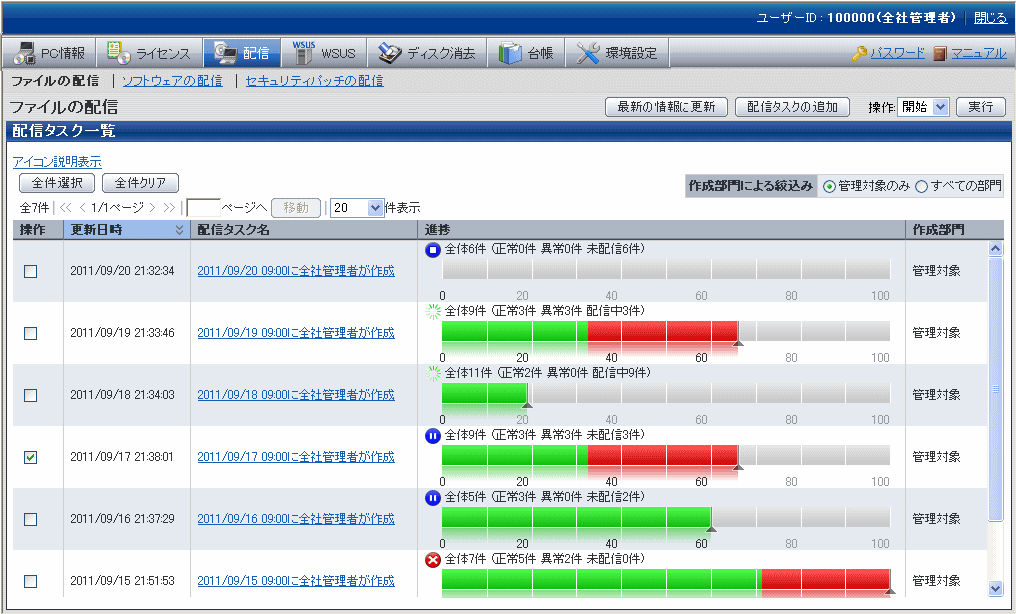Click the red error icon for 2011/09/15 task

click(x=433, y=559)
